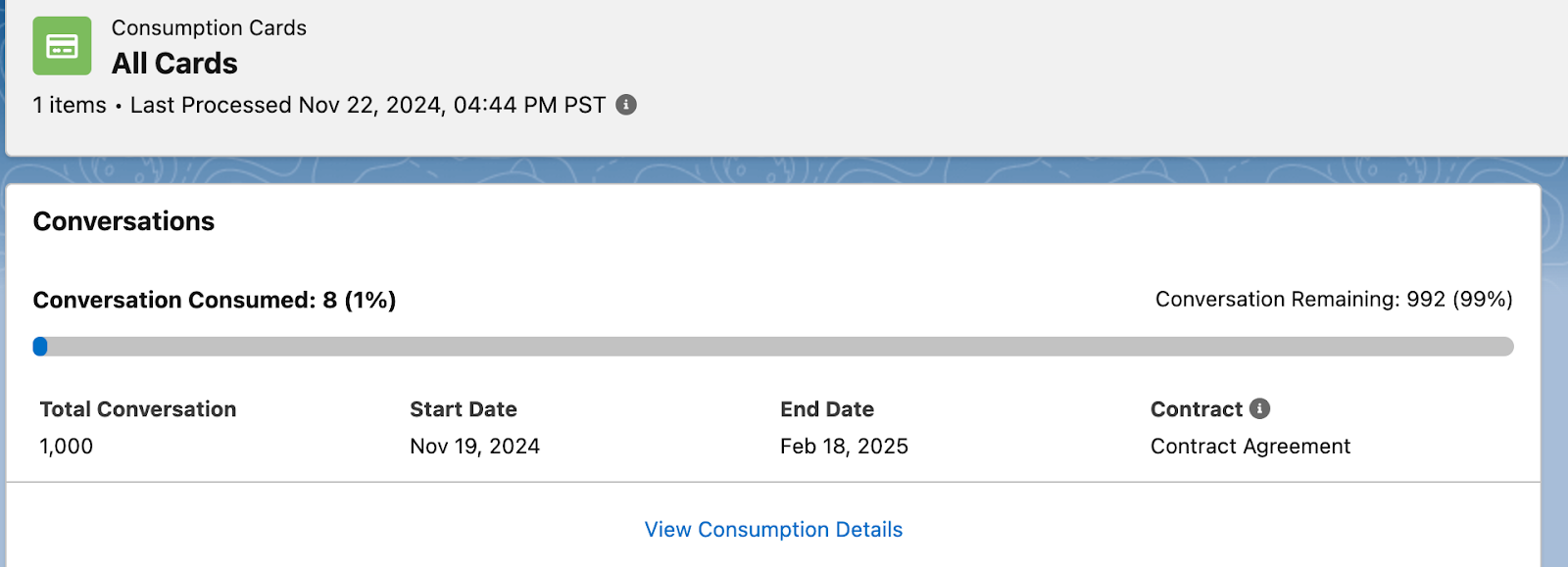Click the End Date field label
Image resolution: width=1568 pixels, height=567 pixels.
coord(827,409)
